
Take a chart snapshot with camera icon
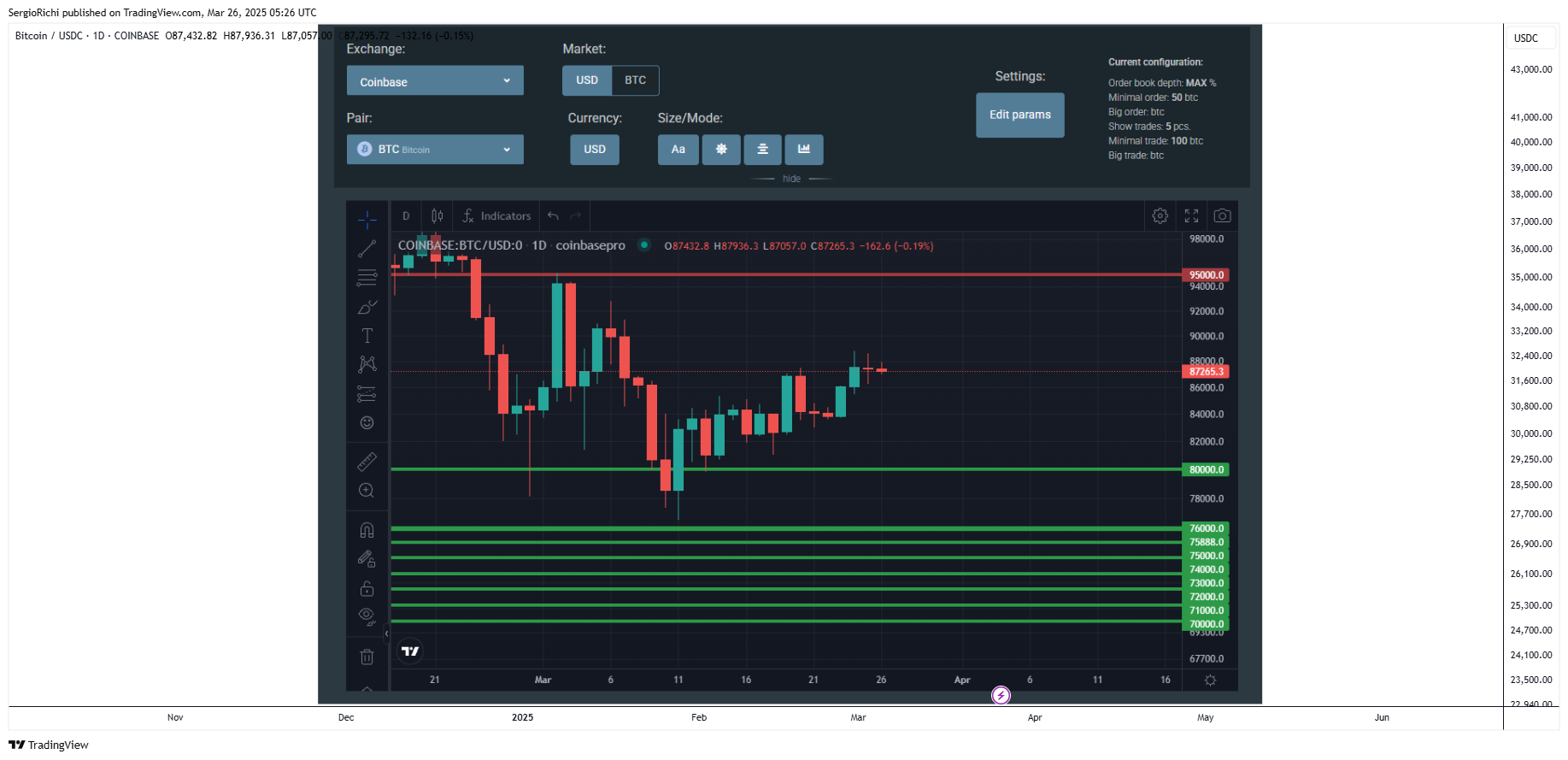(1223, 216)
